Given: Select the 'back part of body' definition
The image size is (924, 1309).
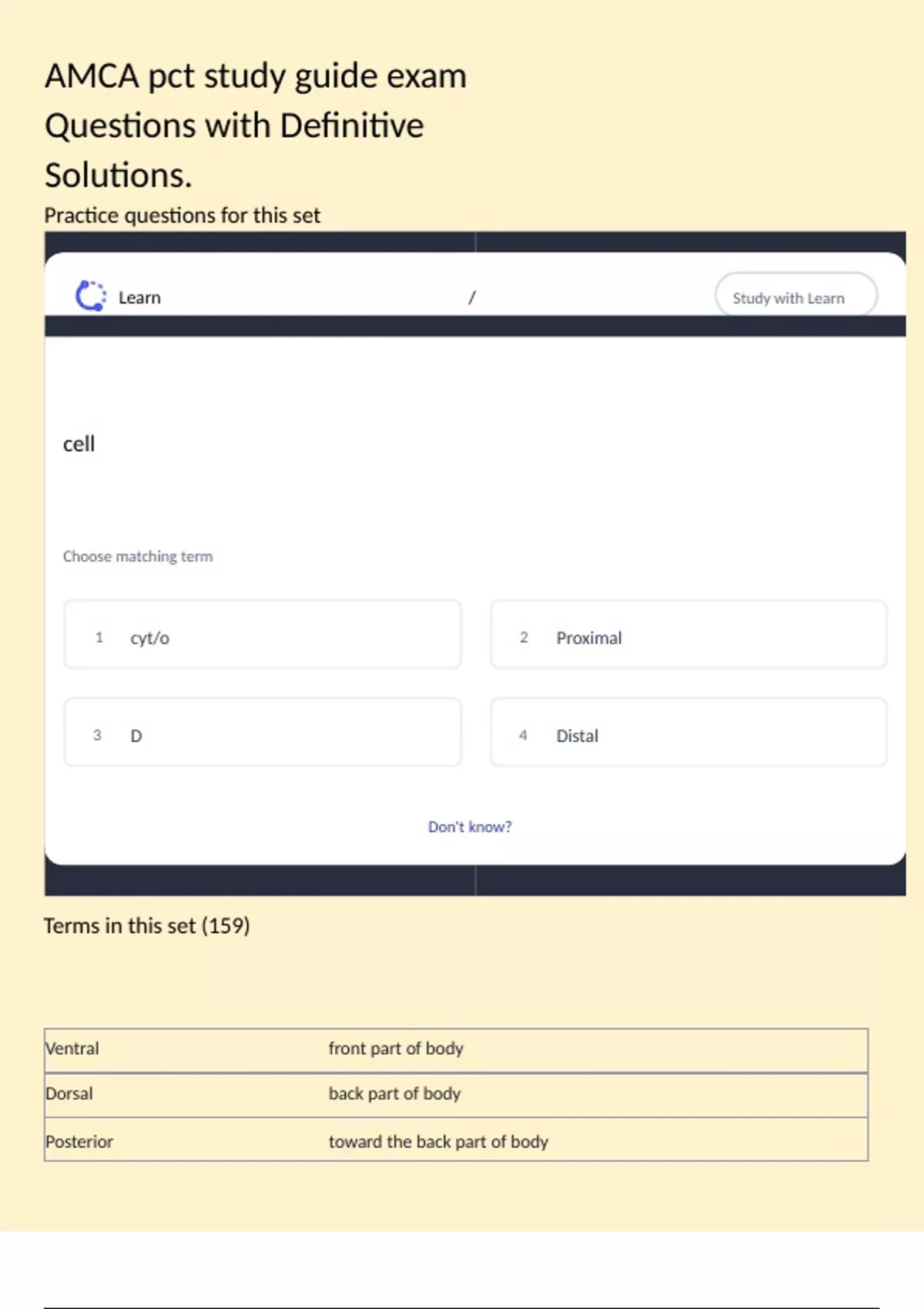Looking at the screenshot, I should (394, 1094).
